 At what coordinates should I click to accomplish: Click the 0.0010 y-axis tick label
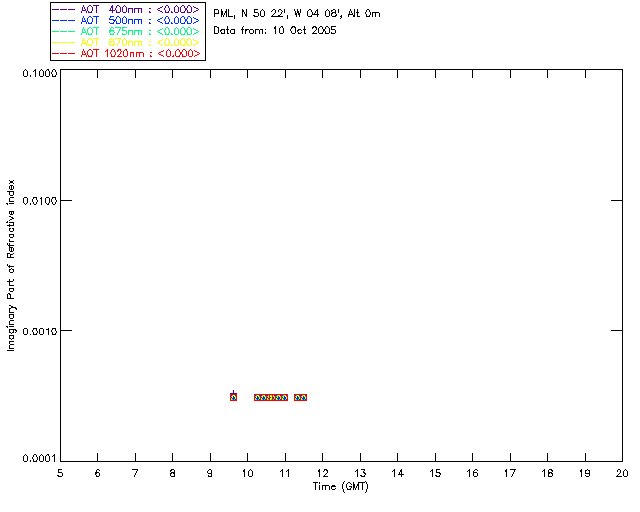pyautogui.click(x=40, y=331)
